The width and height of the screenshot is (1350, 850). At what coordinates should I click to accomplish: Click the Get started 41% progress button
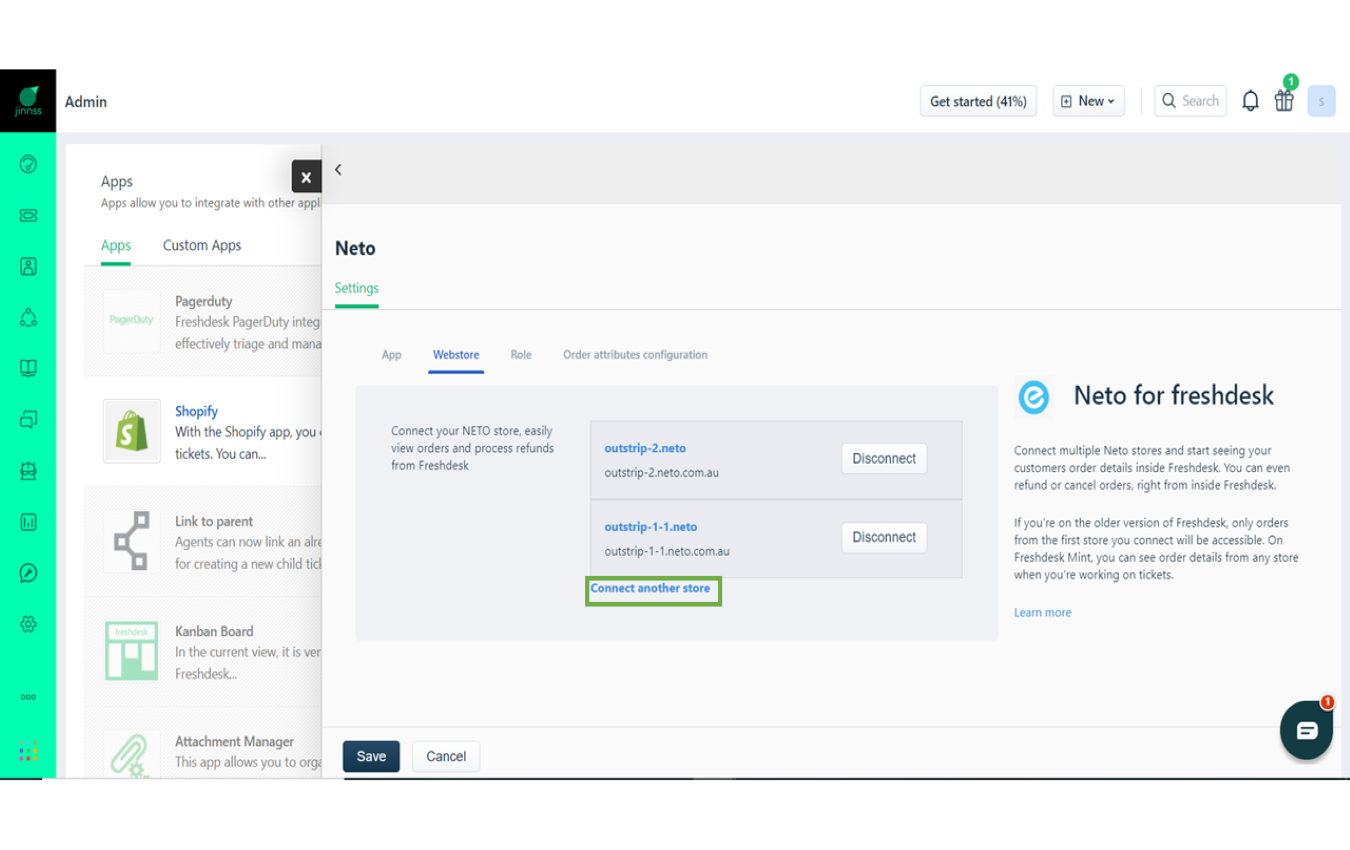pyautogui.click(x=978, y=100)
